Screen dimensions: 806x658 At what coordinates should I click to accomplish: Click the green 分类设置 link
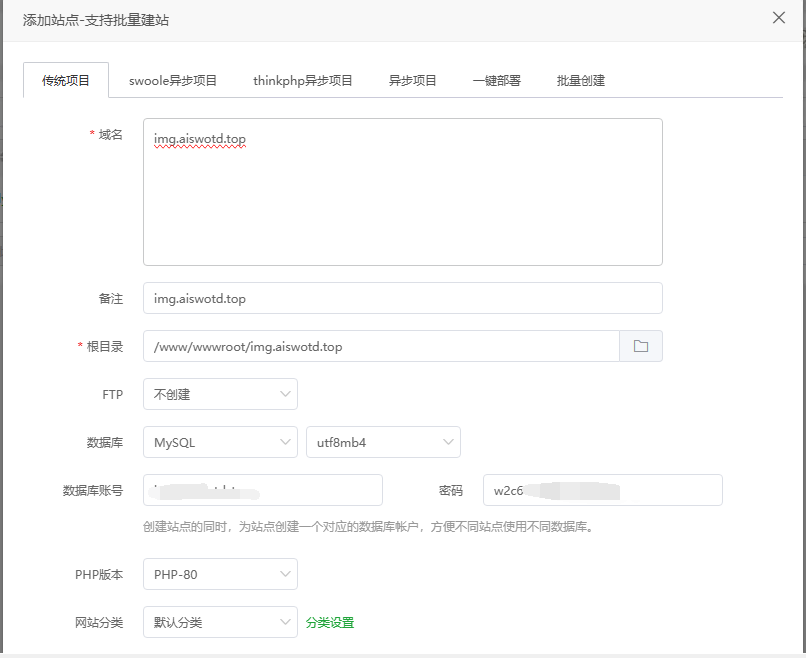330,622
